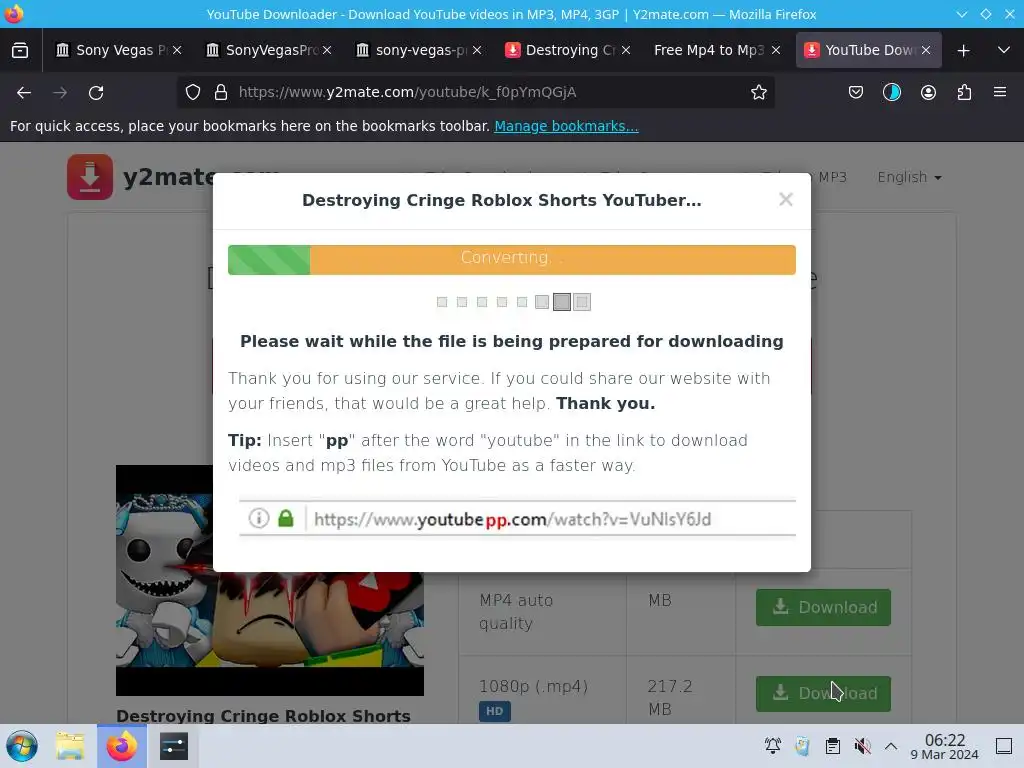Close the 'Free Mp4 to Mp3' tab
Screen dimensions: 1024x768
(x=776, y=50)
